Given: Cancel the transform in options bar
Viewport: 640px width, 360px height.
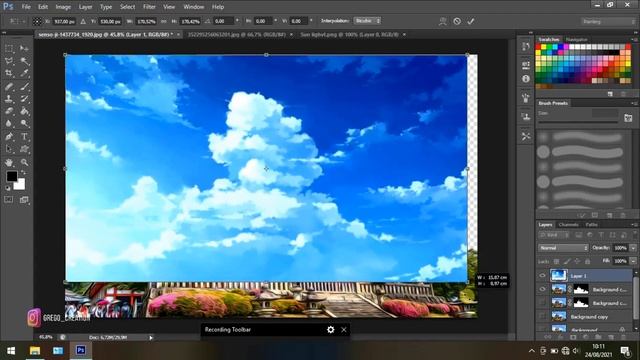Looking at the screenshot, I should coord(457,21).
